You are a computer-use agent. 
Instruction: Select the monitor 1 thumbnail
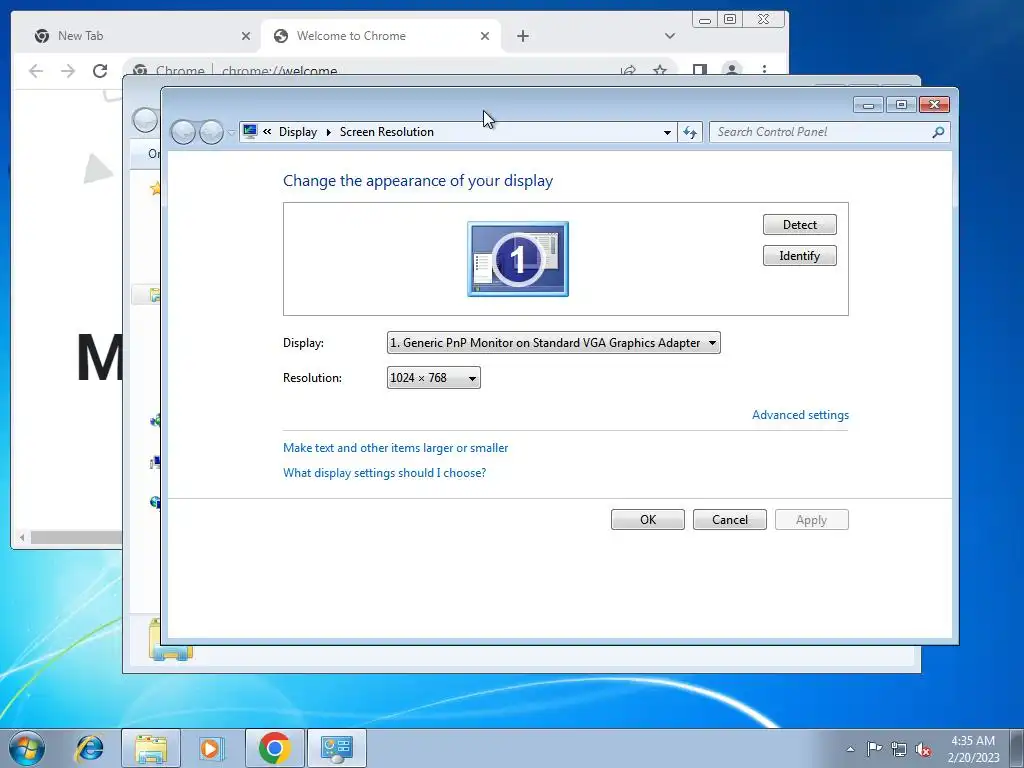[x=518, y=259]
